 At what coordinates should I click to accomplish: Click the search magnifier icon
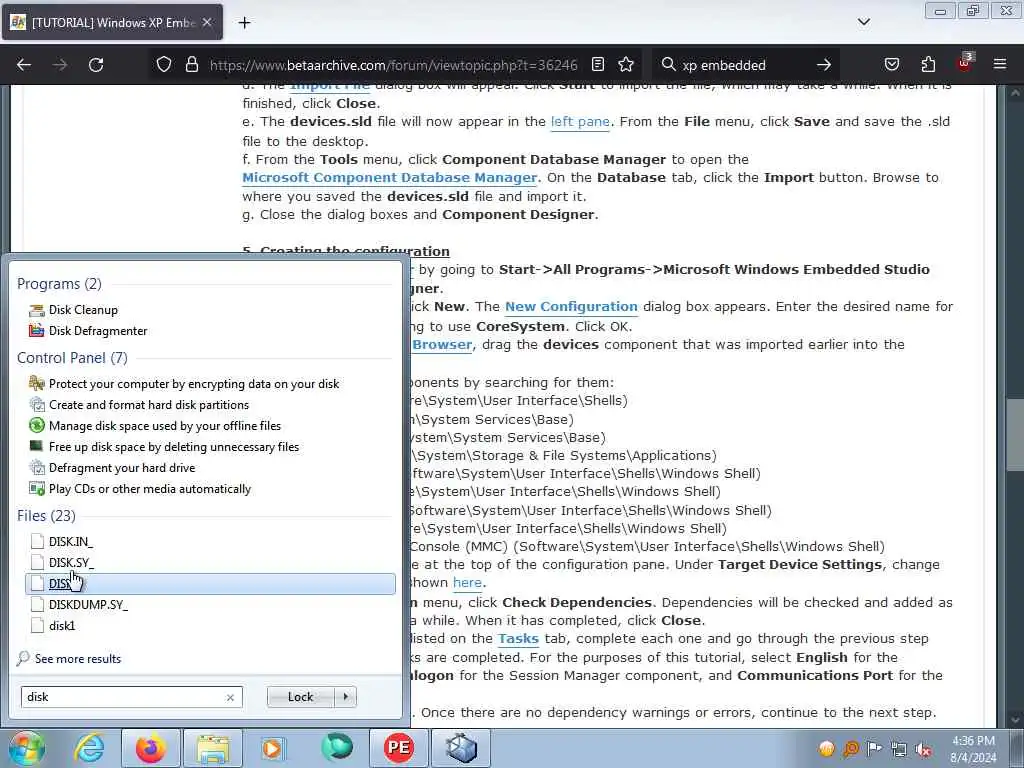(668, 65)
